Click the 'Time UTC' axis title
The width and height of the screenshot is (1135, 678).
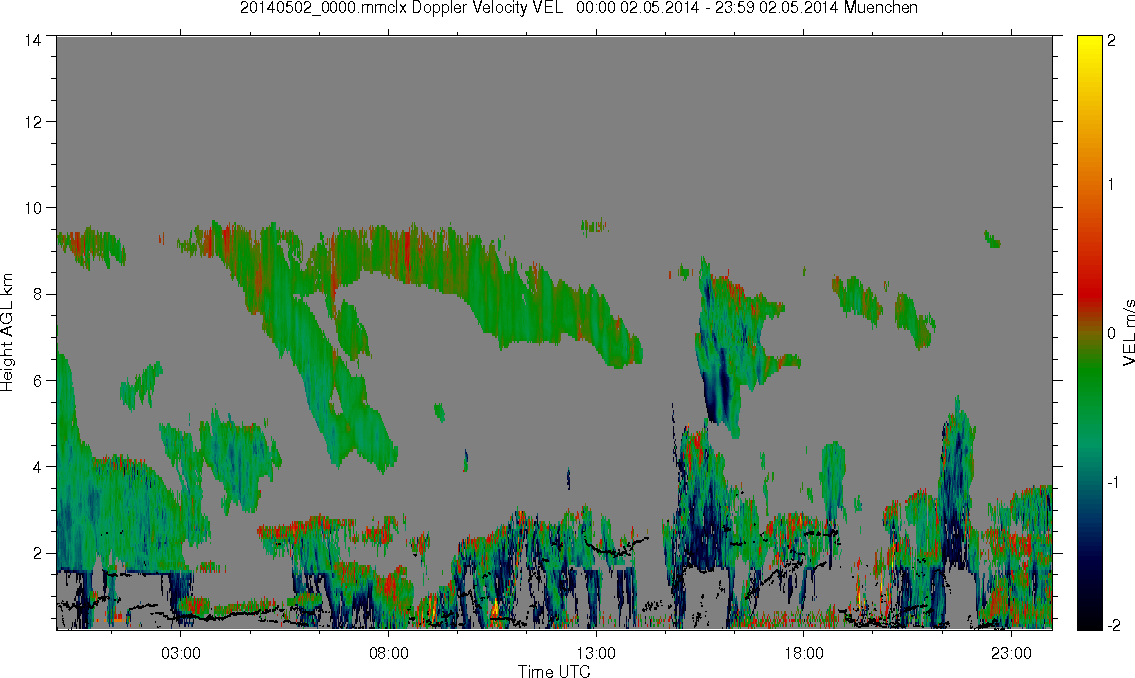click(554, 671)
